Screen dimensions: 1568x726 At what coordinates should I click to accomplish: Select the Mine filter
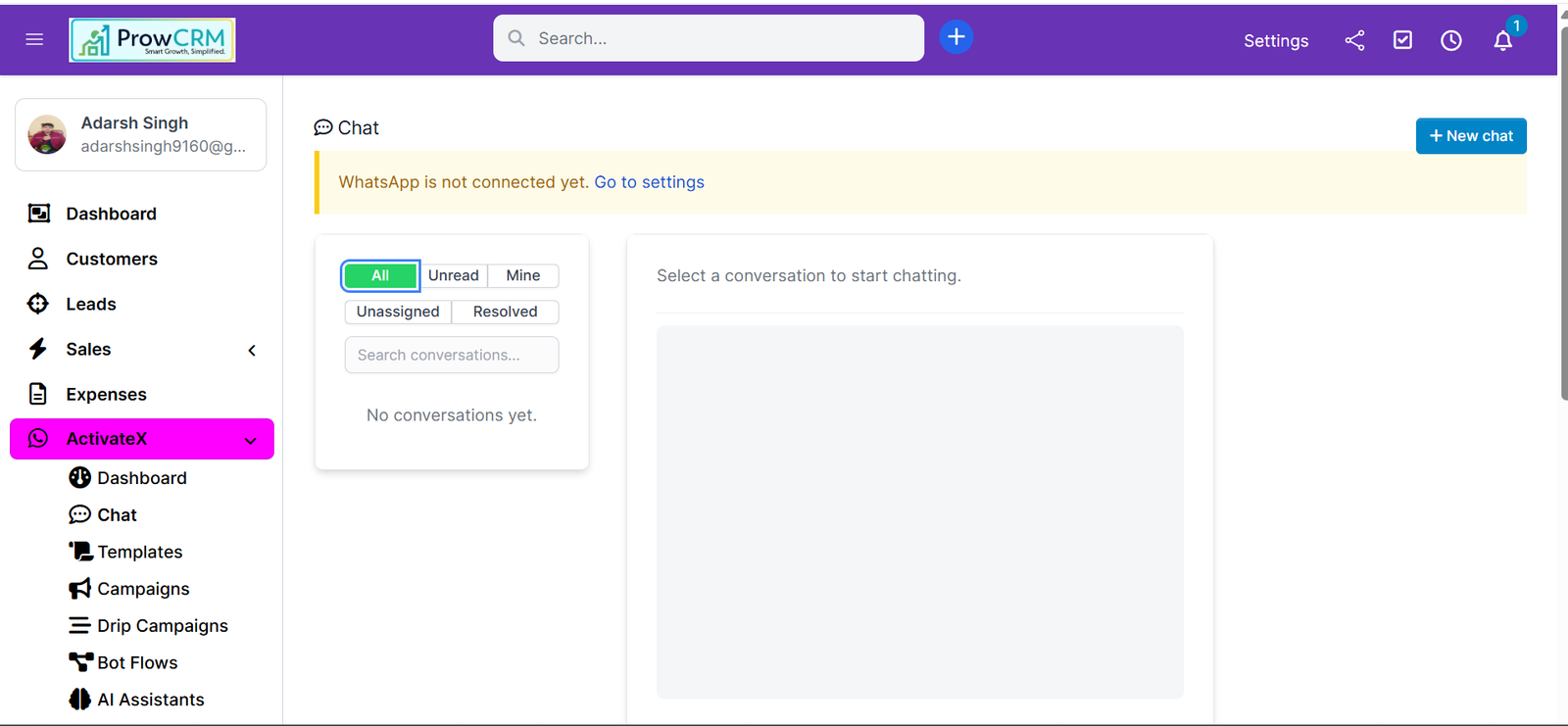[x=523, y=276]
